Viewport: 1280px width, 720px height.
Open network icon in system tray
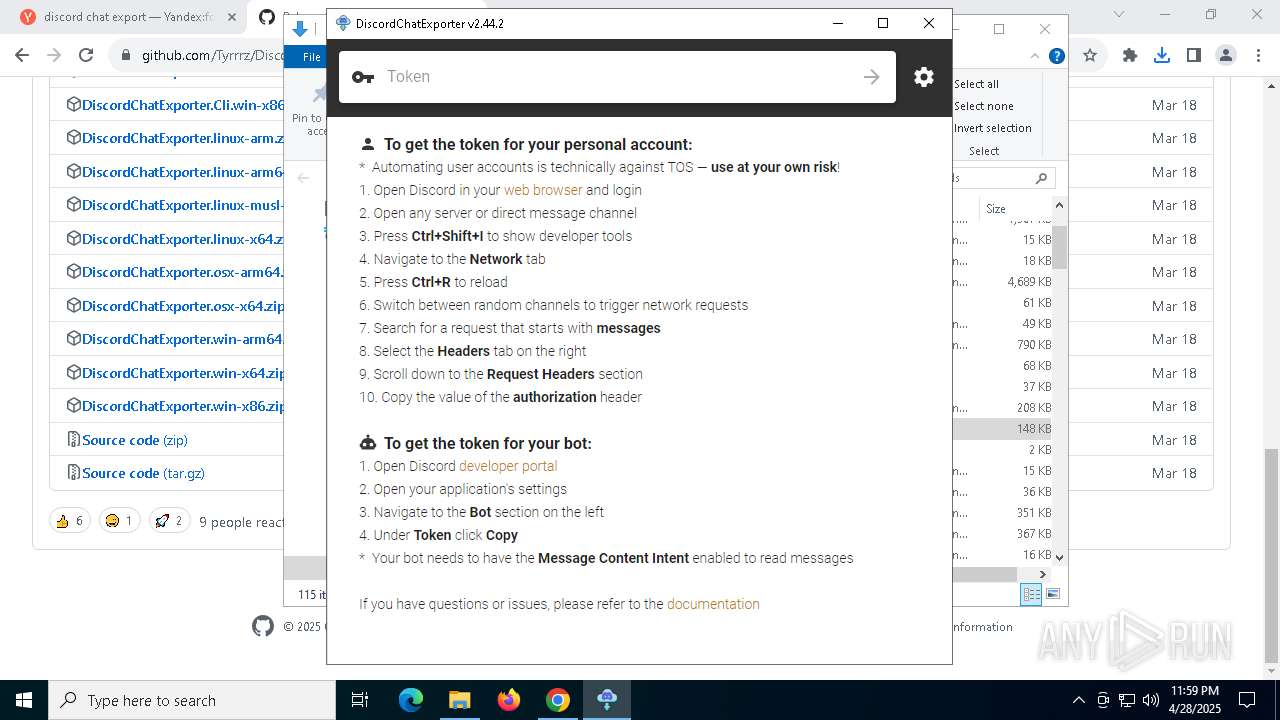tap(1127, 700)
